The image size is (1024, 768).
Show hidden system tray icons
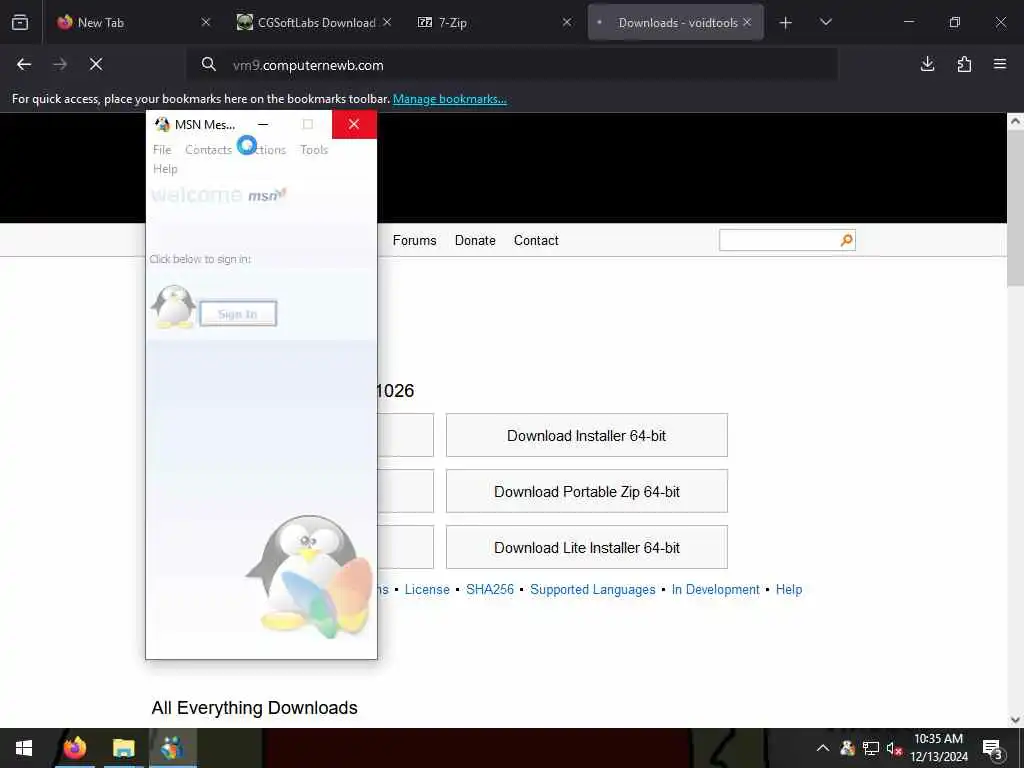(823, 748)
